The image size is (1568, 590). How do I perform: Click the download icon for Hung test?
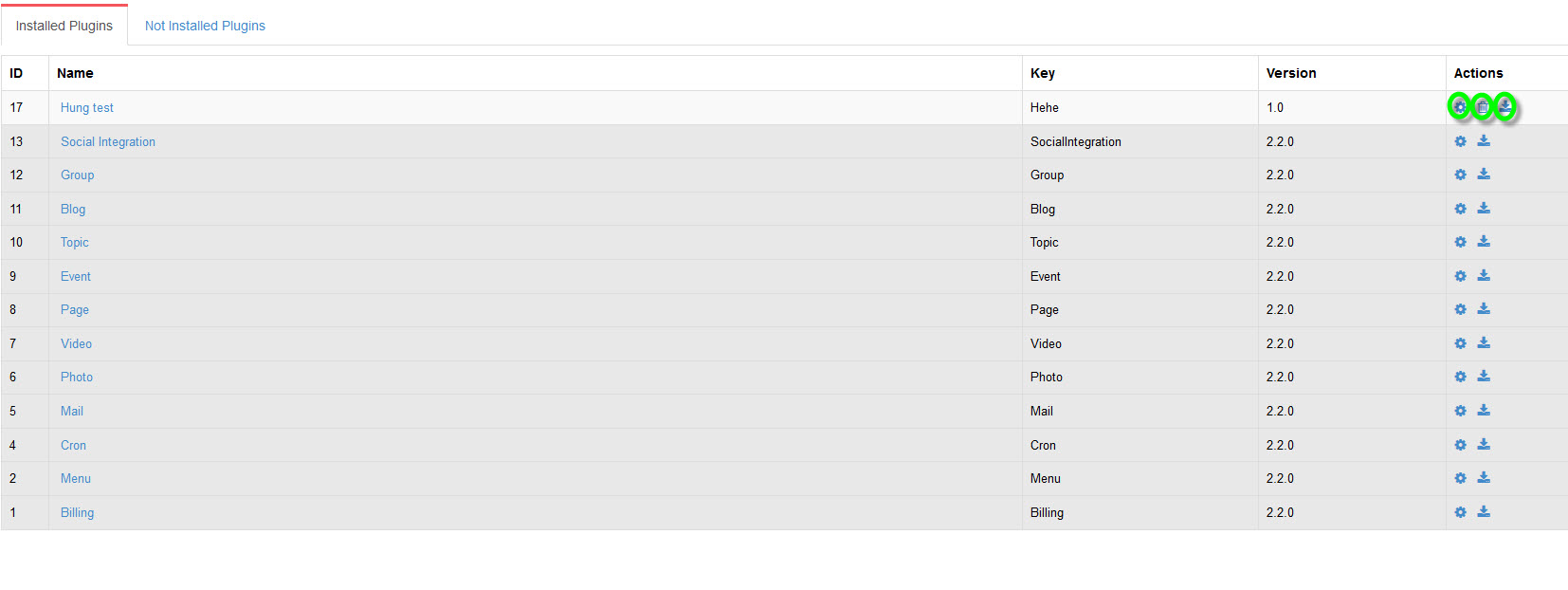click(x=1505, y=107)
